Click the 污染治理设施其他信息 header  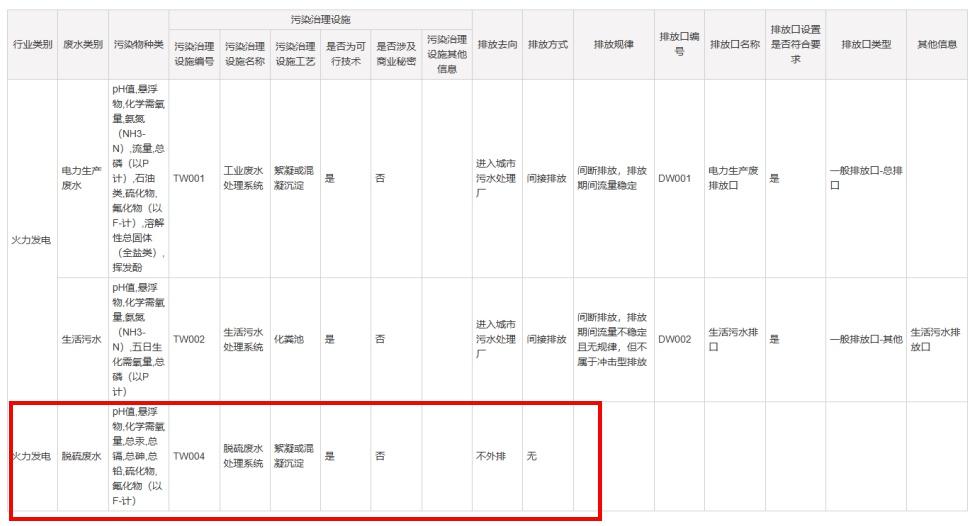pyautogui.click(x=447, y=54)
